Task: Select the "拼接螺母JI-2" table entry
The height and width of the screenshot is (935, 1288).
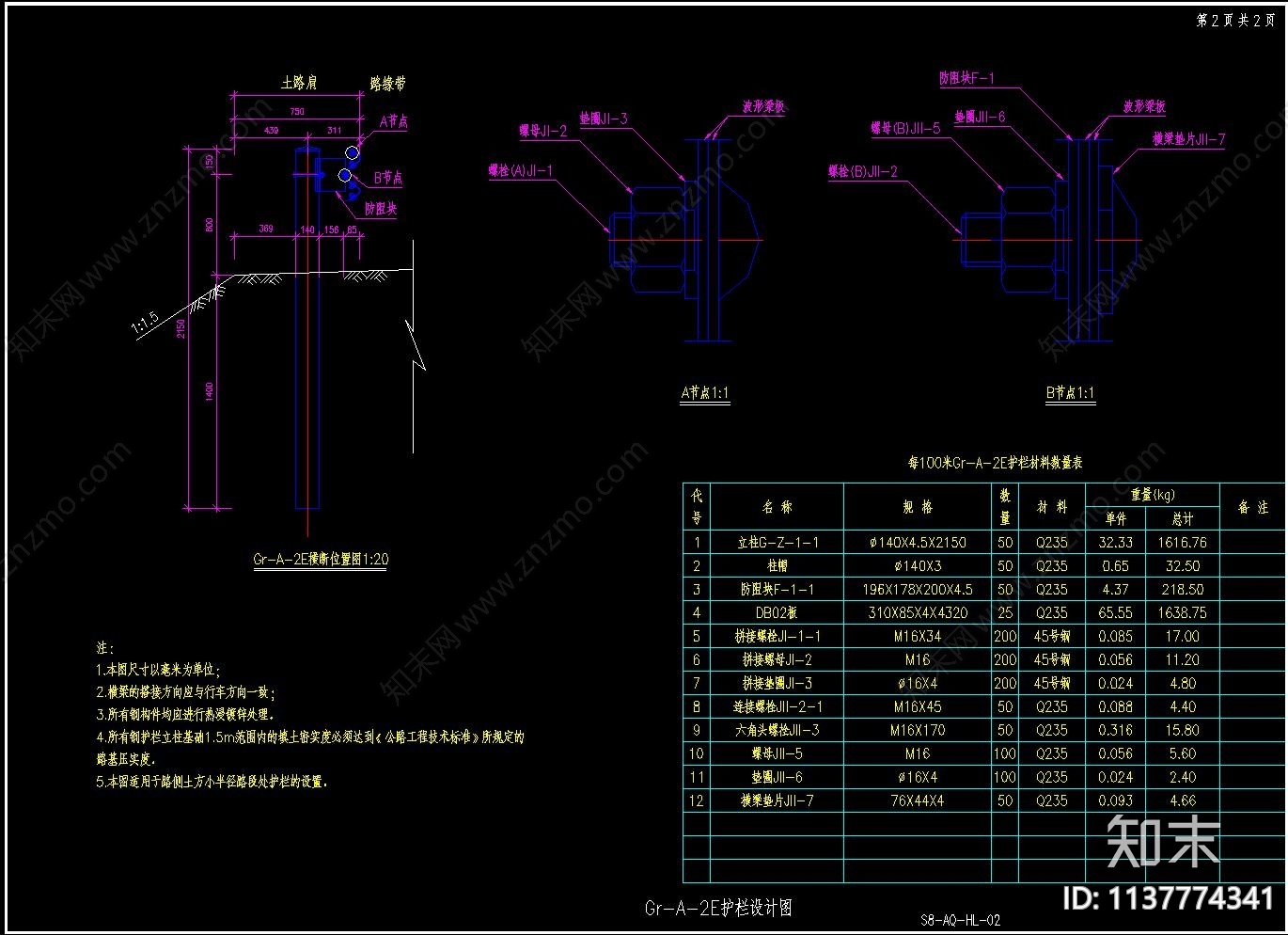Action: (777, 660)
